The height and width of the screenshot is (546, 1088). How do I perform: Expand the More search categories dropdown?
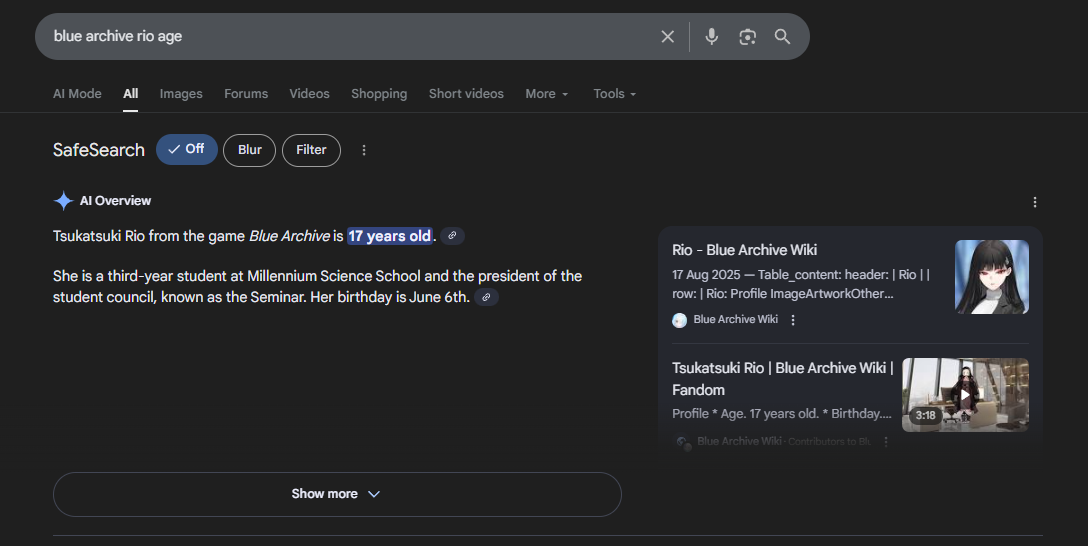[547, 94]
